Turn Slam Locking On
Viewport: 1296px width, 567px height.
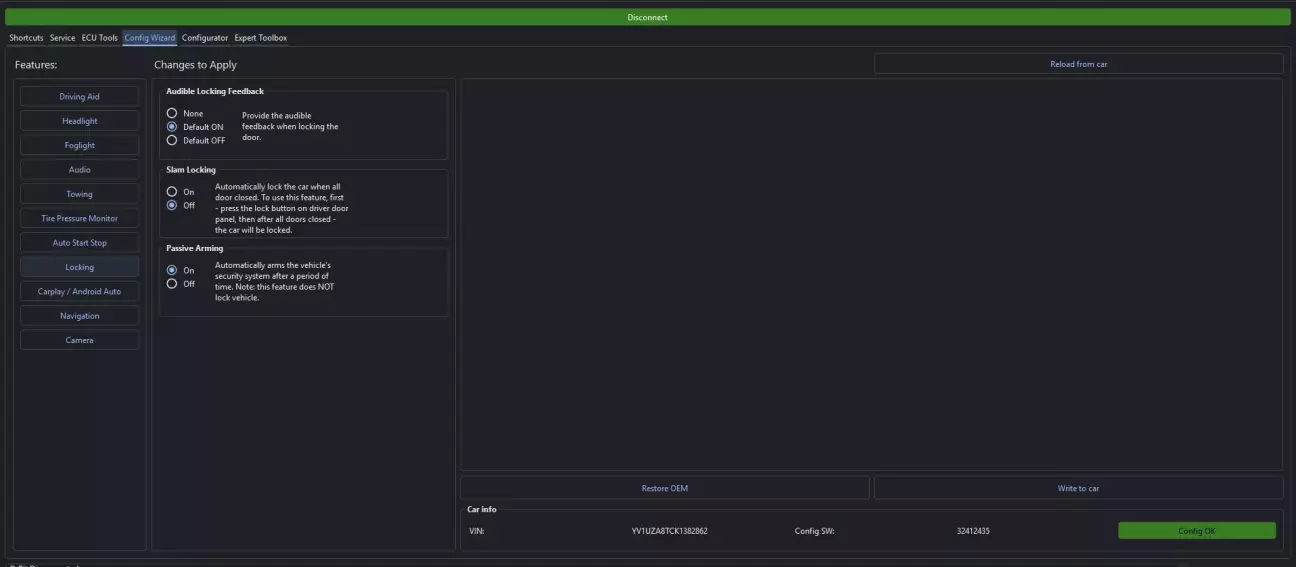pyautogui.click(x=172, y=192)
